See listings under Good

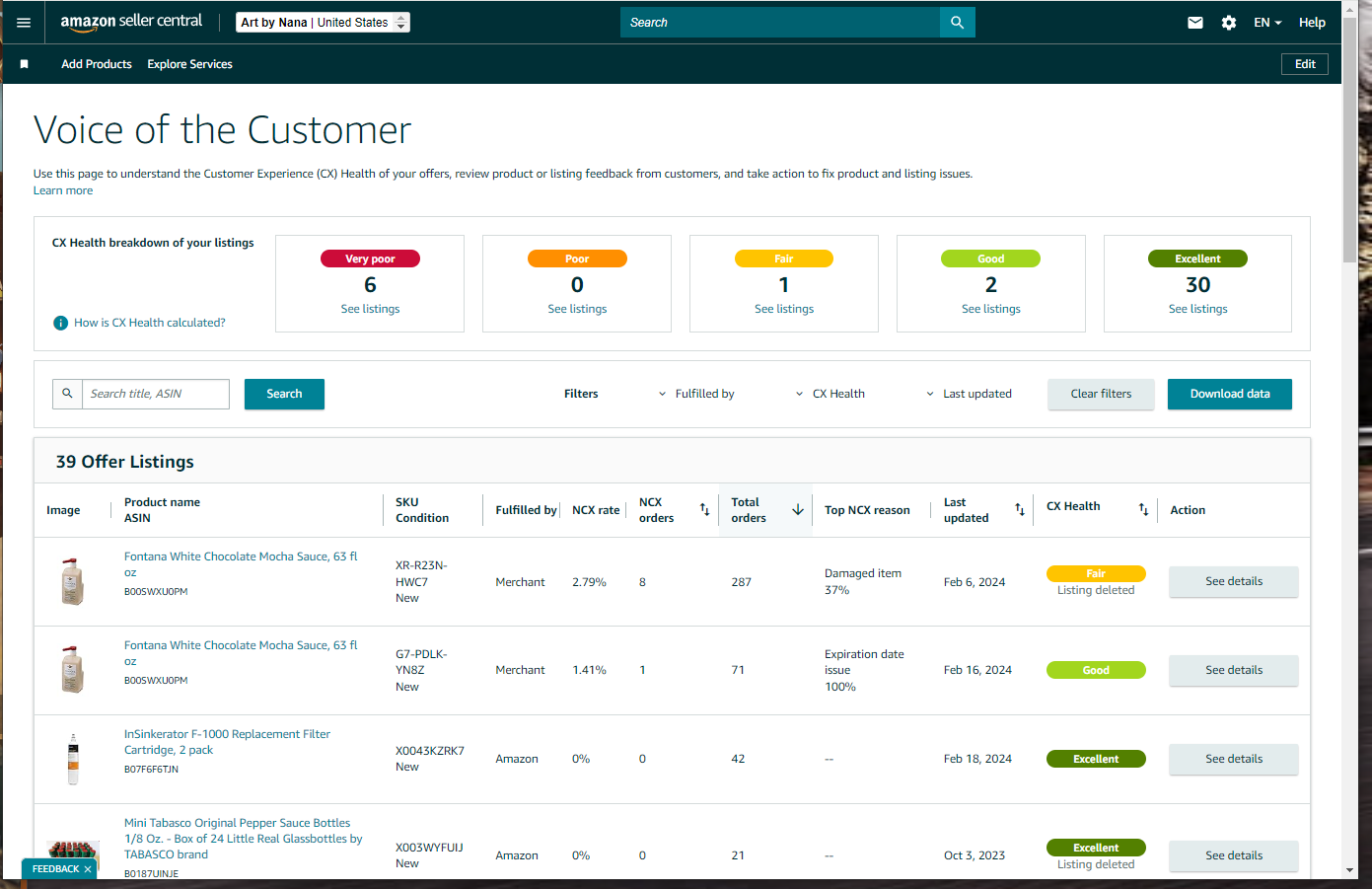pyautogui.click(x=991, y=309)
